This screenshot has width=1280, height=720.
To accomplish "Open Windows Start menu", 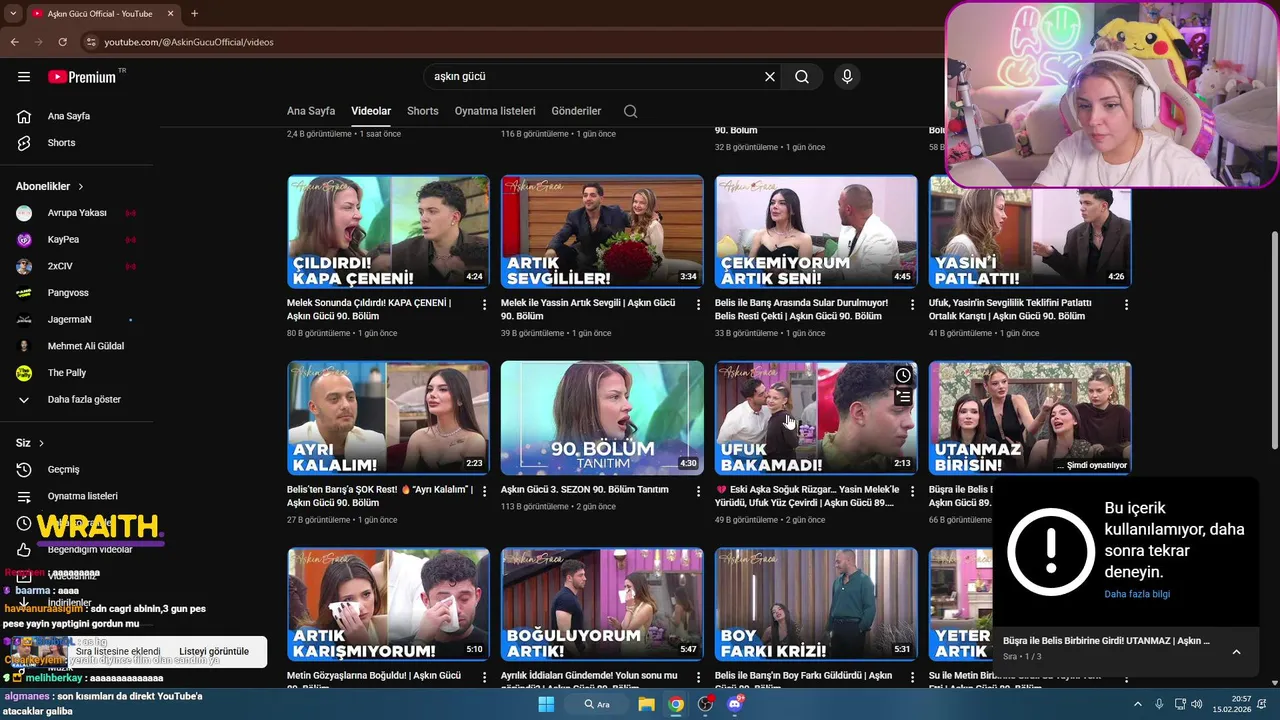I will click(546, 704).
